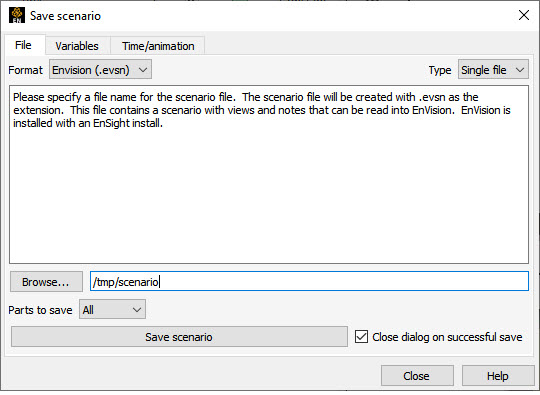Open the Variables tab

tap(77, 46)
